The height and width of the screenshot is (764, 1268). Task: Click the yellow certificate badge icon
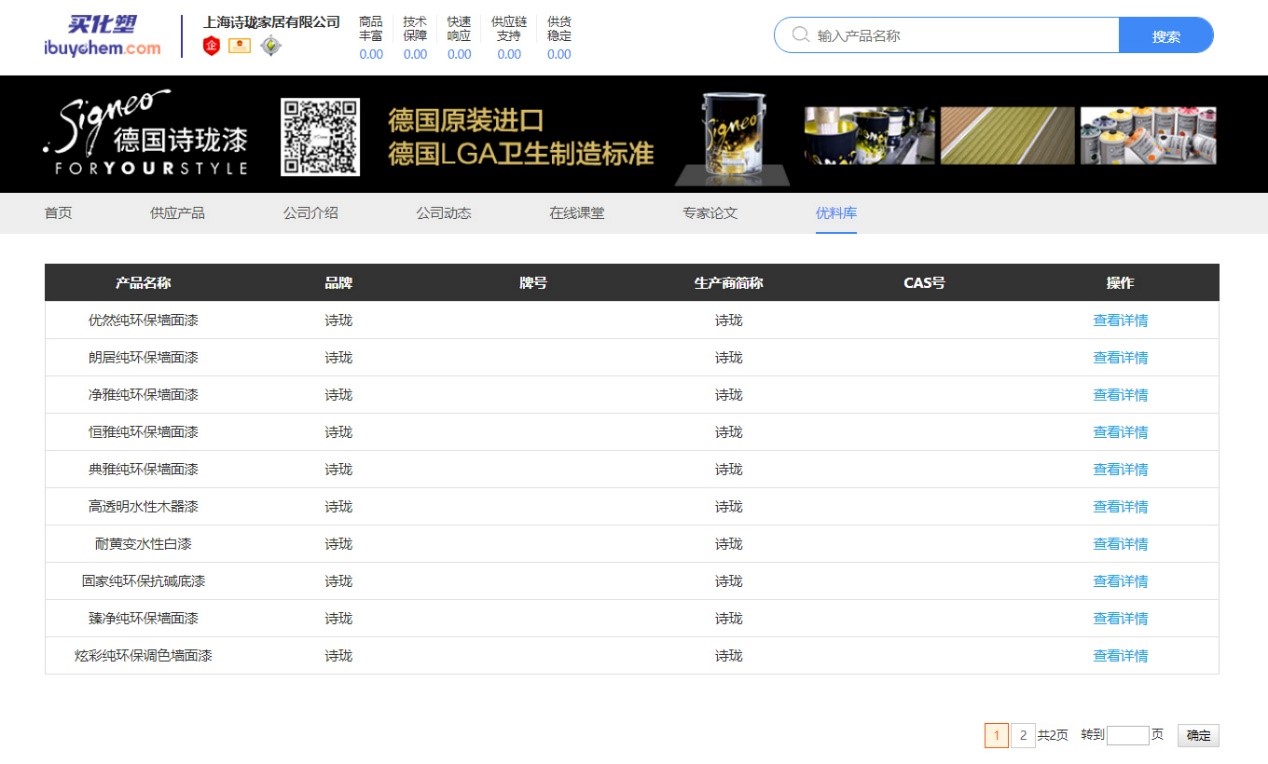point(240,46)
